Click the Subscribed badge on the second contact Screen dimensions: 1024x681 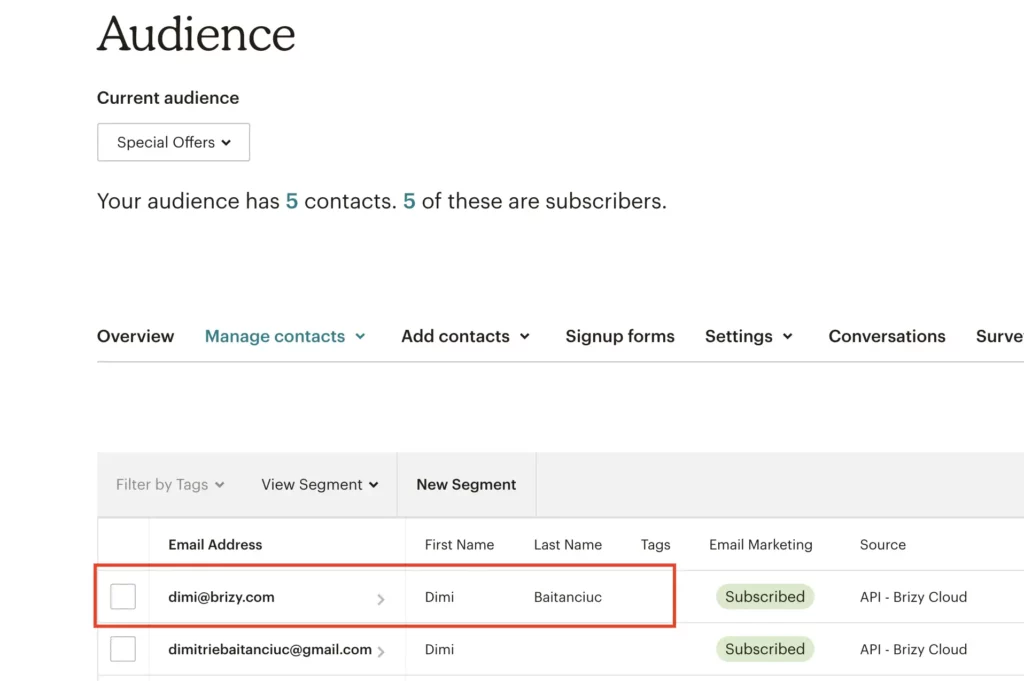click(764, 649)
